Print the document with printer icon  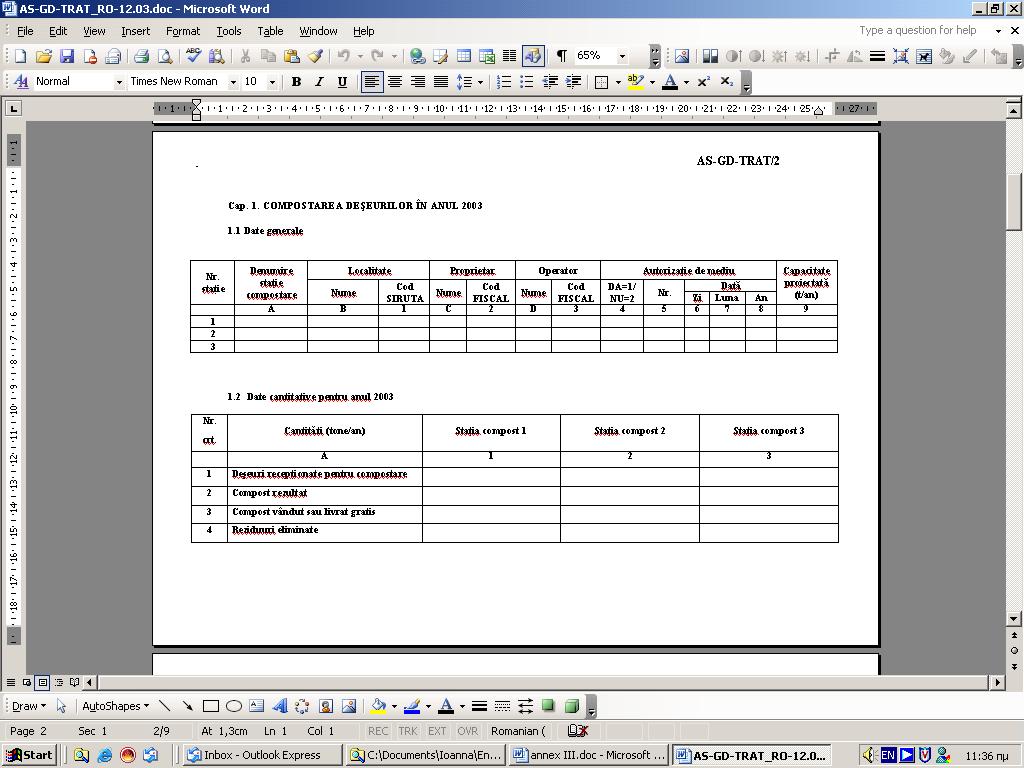pos(141,56)
